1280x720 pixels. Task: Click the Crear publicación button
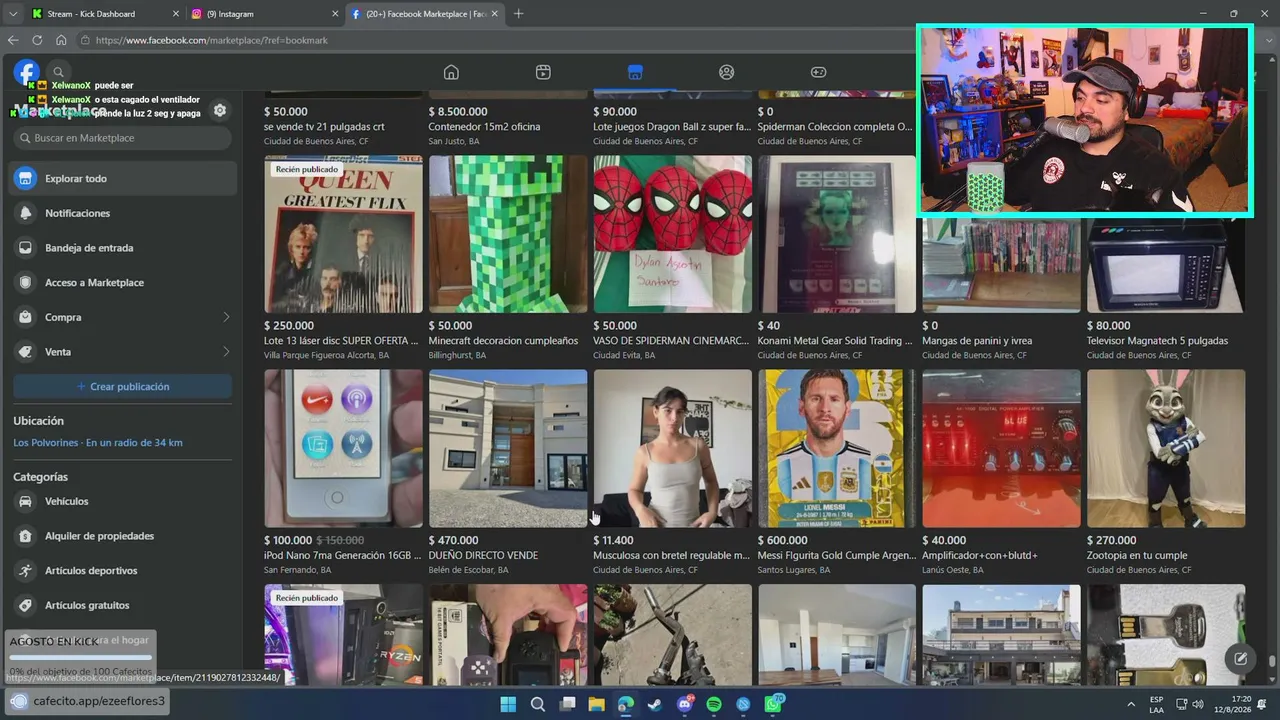tap(123, 386)
